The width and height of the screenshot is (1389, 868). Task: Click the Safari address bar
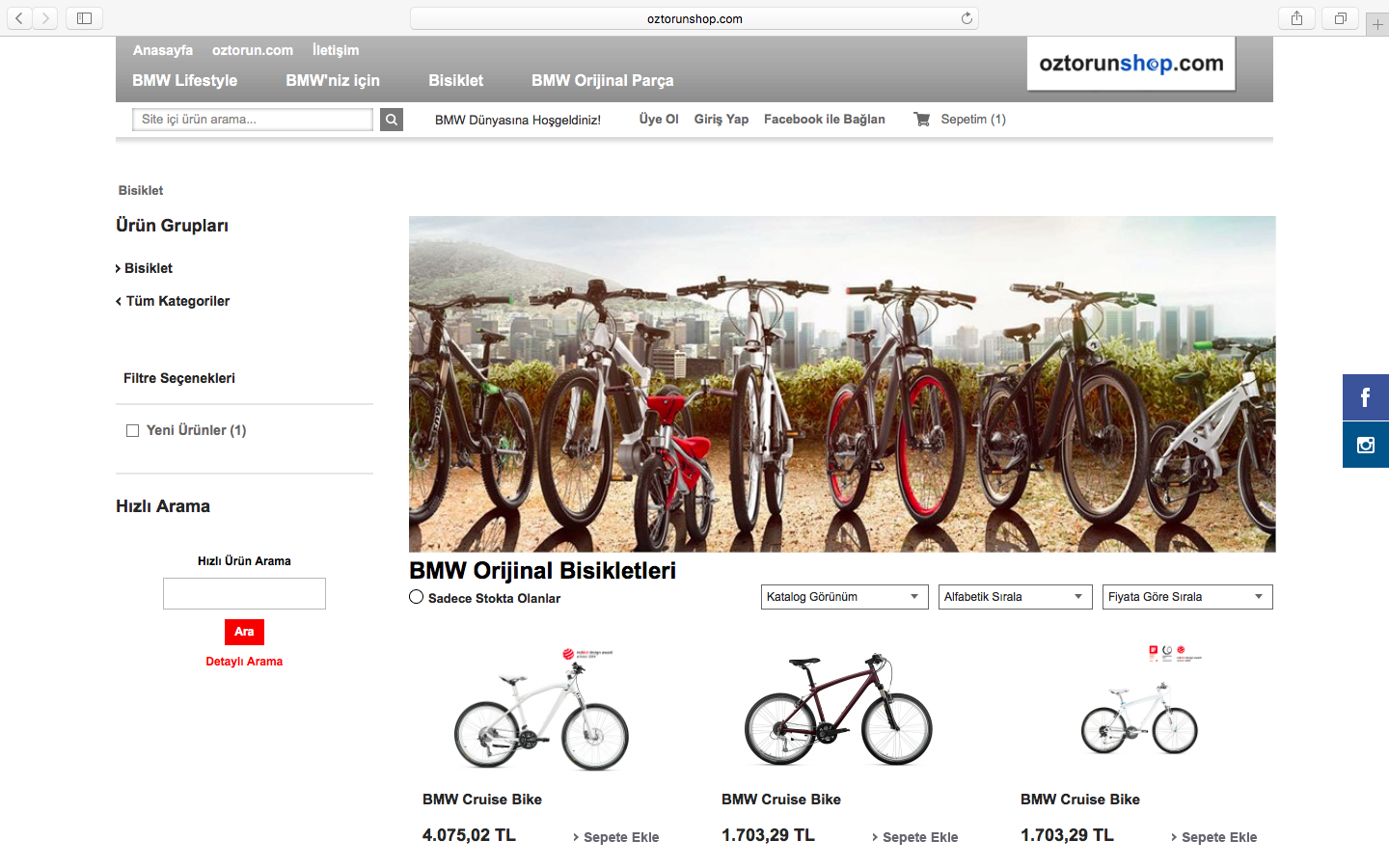click(694, 18)
